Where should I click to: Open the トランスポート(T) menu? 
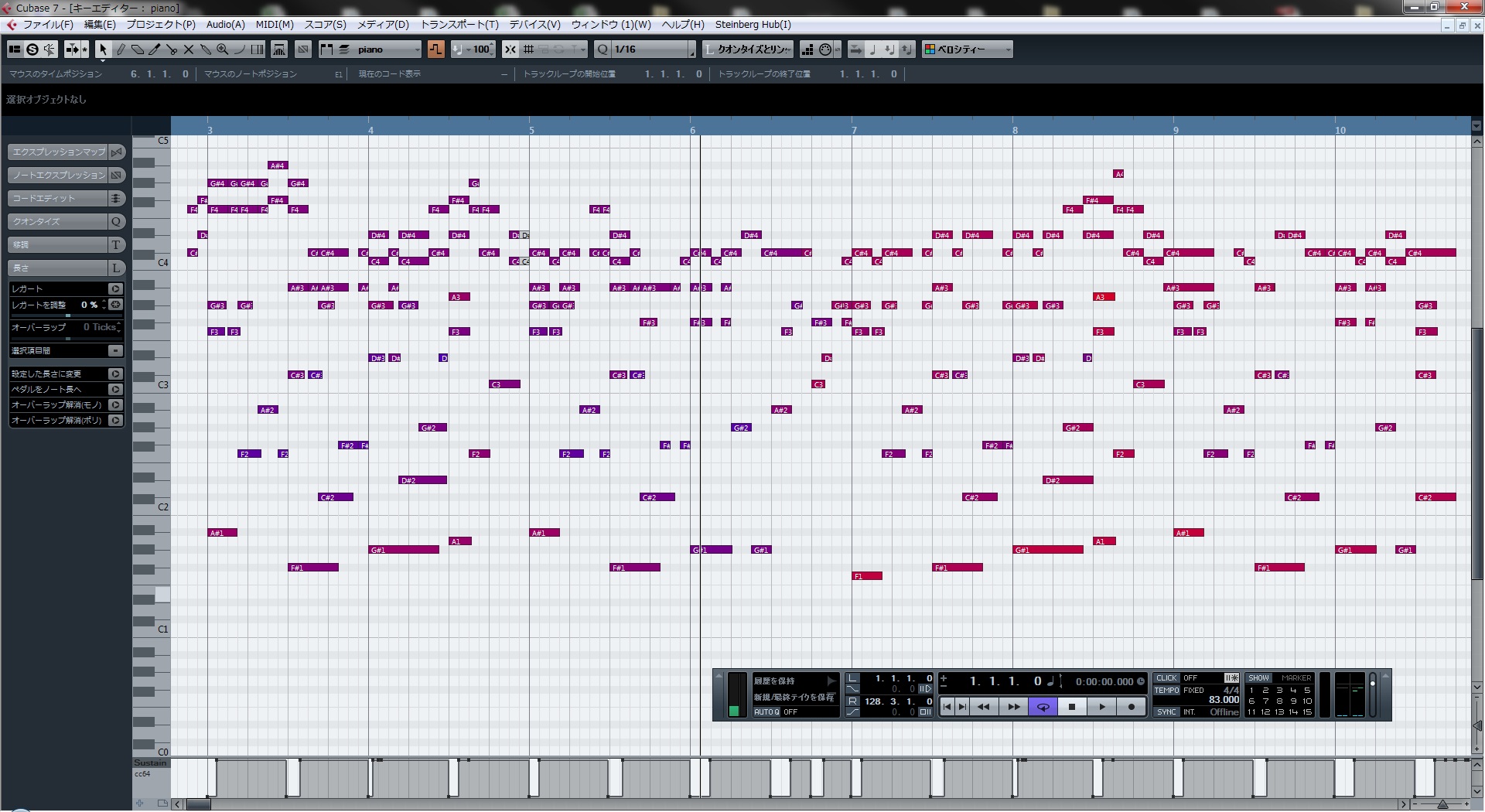pyautogui.click(x=459, y=25)
